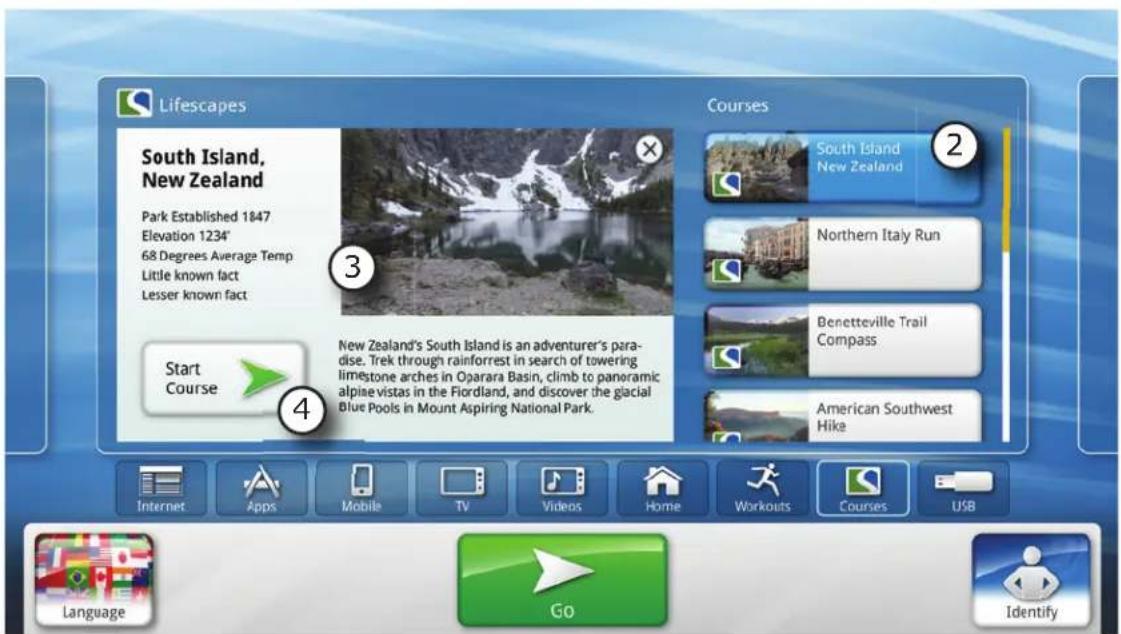Click the 'Little known fact' line

tap(189, 275)
